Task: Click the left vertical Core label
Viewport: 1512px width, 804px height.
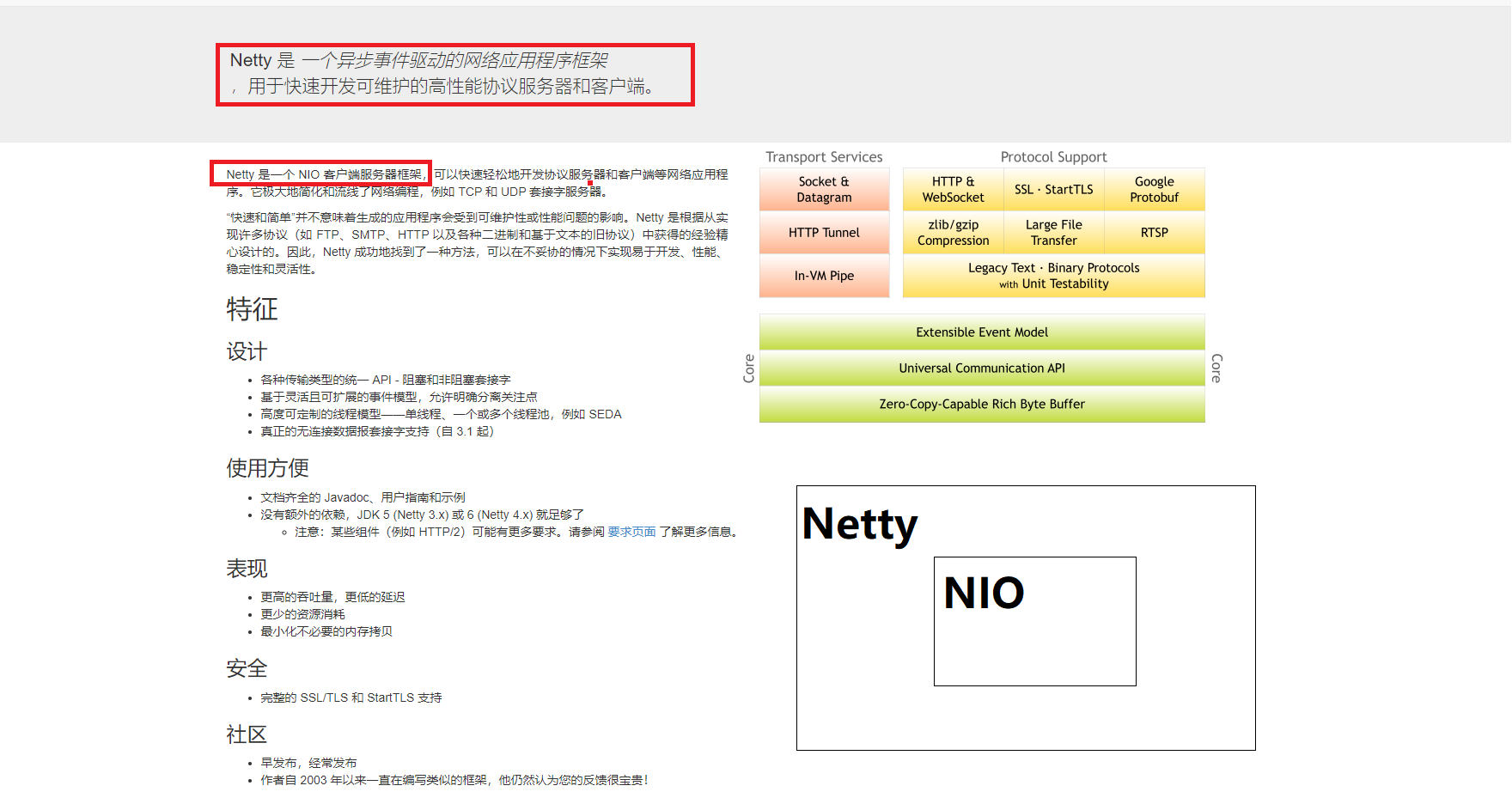Action: point(749,368)
